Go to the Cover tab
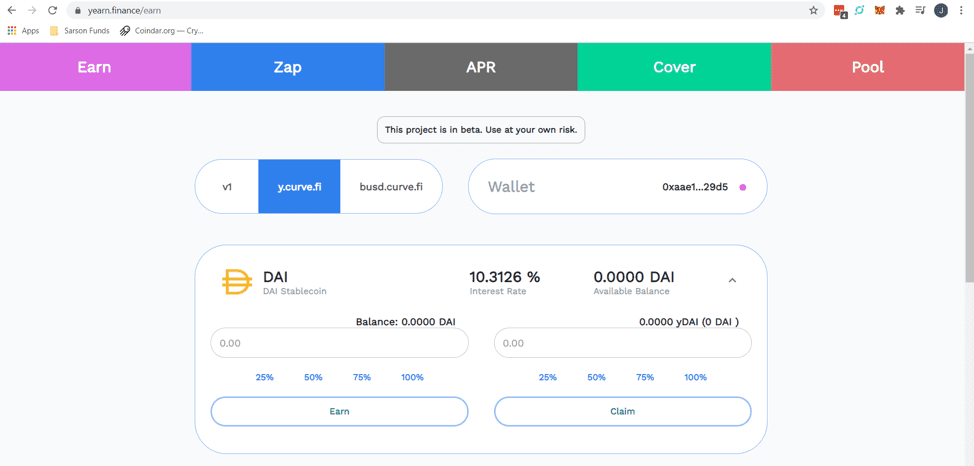The image size is (974, 466). pos(674,67)
